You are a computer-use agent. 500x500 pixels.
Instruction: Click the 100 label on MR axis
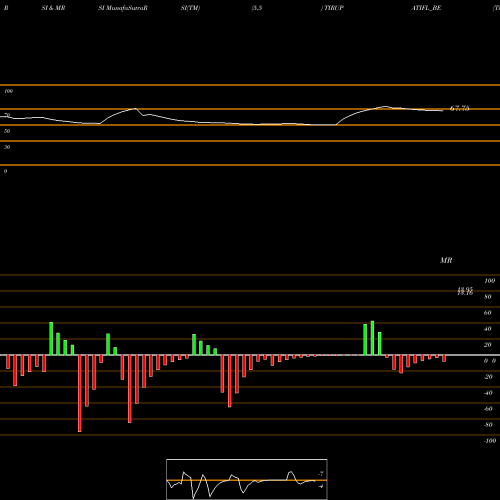pyautogui.click(x=489, y=281)
